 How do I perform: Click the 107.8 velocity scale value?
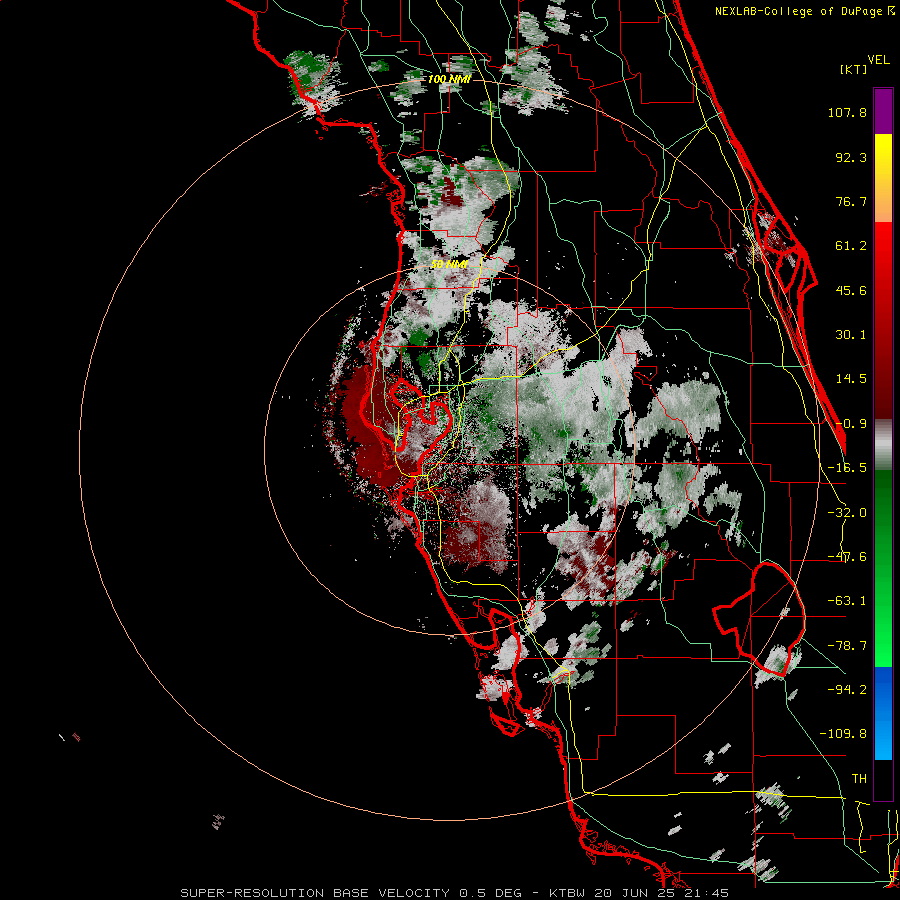tap(847, 112)
